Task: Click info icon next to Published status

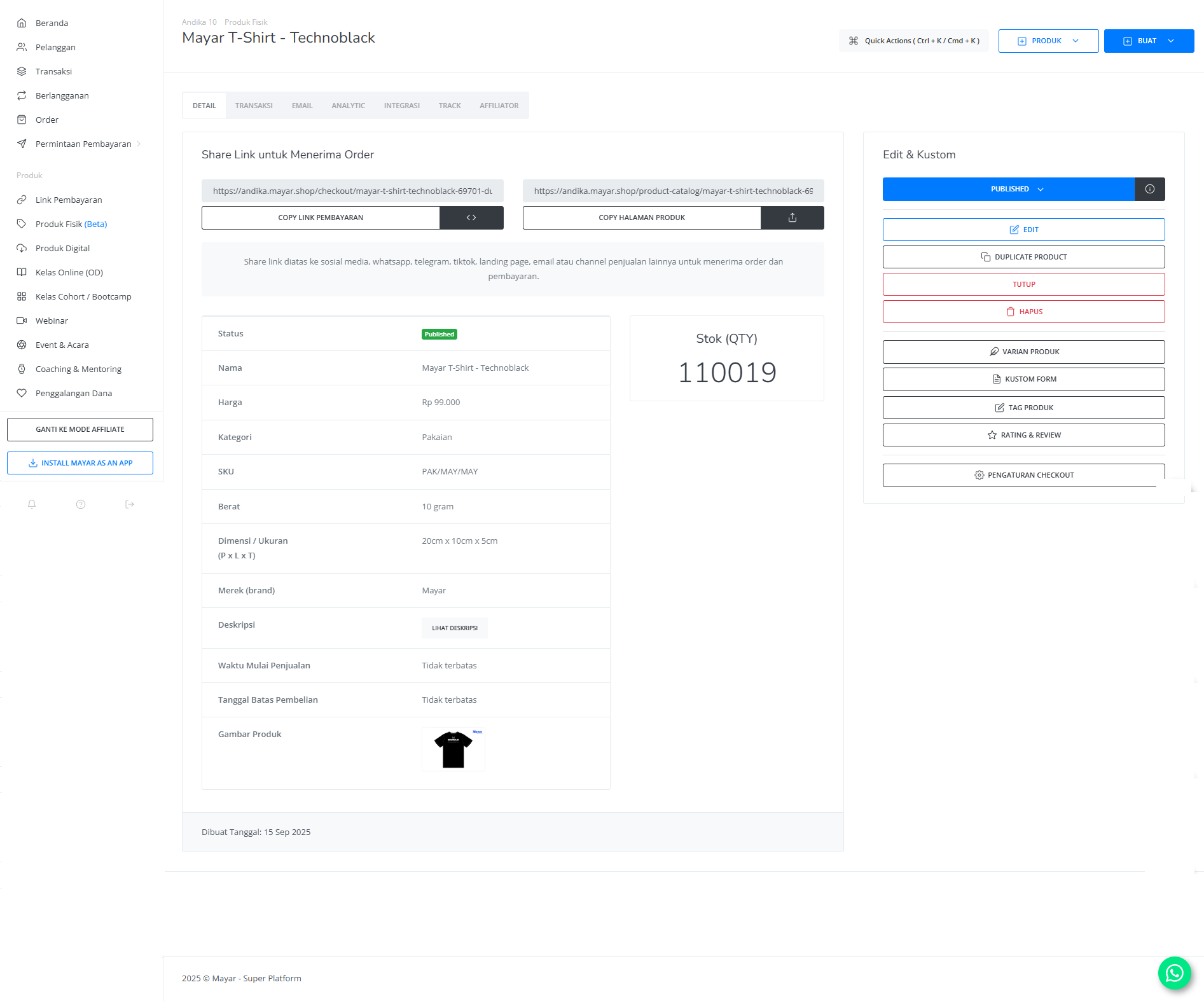Action: point(1150,189)
